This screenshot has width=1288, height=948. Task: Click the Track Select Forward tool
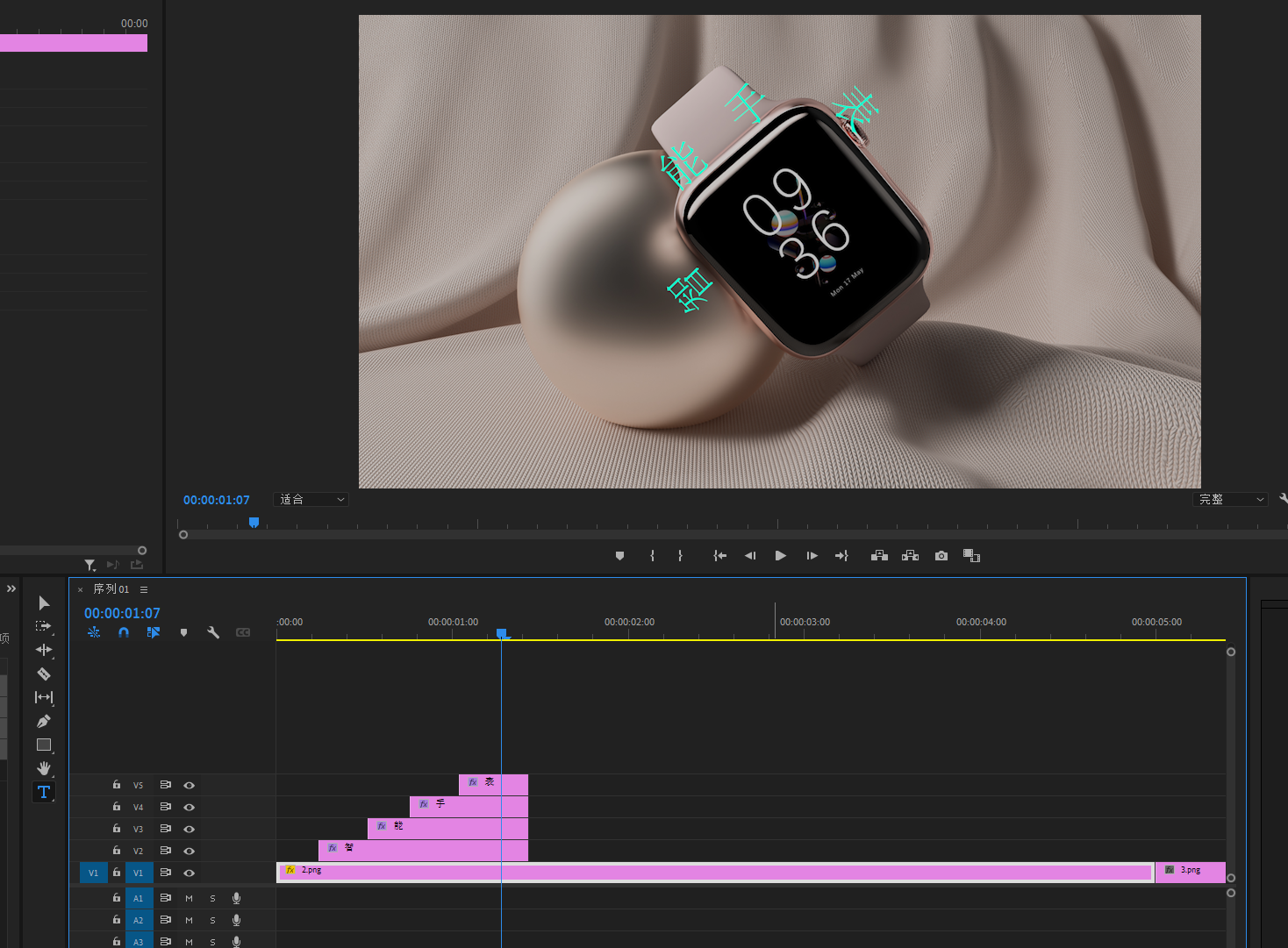click(44, 626)
